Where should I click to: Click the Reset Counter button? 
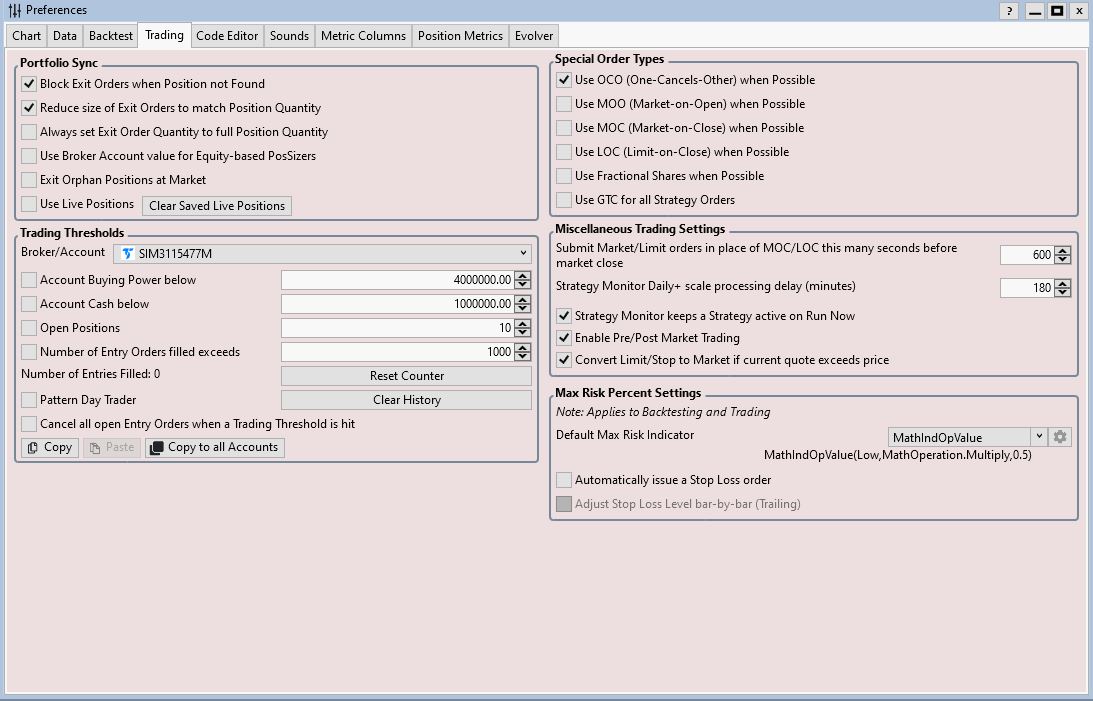(406, 376)
